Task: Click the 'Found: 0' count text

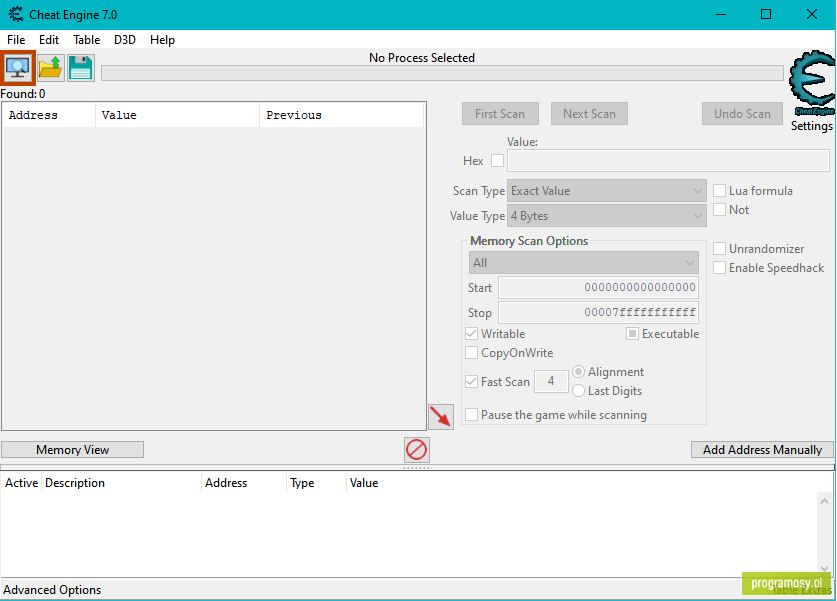Action: pos(23,94)
